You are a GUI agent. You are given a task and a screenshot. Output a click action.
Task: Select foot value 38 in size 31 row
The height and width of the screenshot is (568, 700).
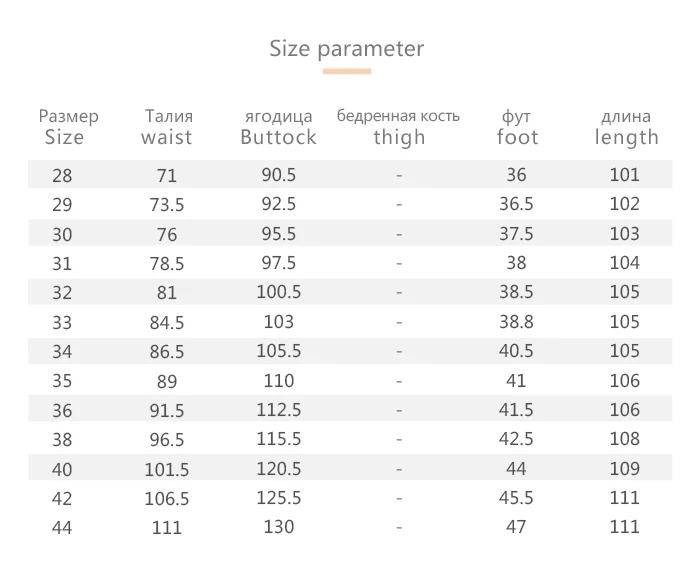pyautogui.click(x=516, y=263)
